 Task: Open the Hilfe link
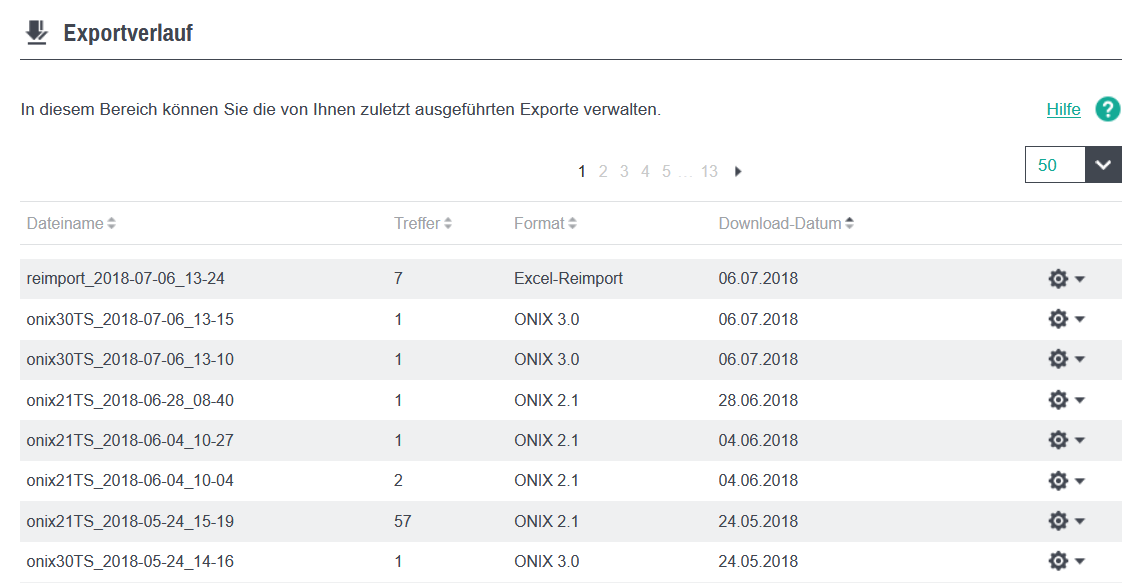[x=1063, y=110]
